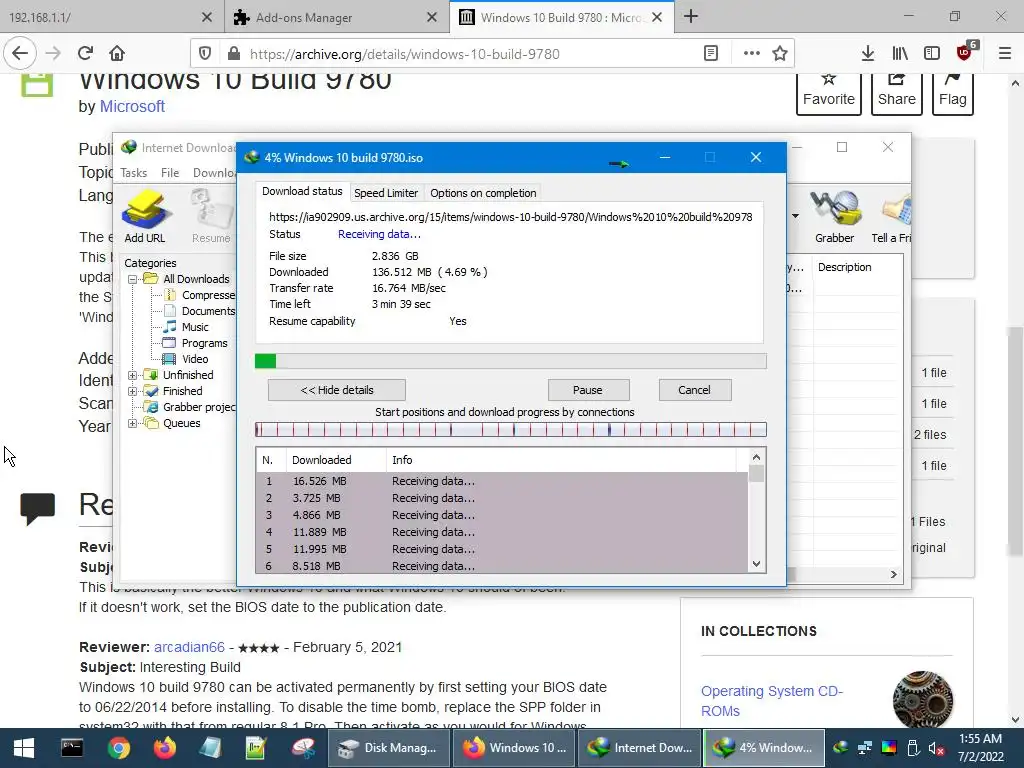The width and height of the screenshot is (1024, 768).
Task: Select the Download status tab
Action: click(x=302, y=191)
